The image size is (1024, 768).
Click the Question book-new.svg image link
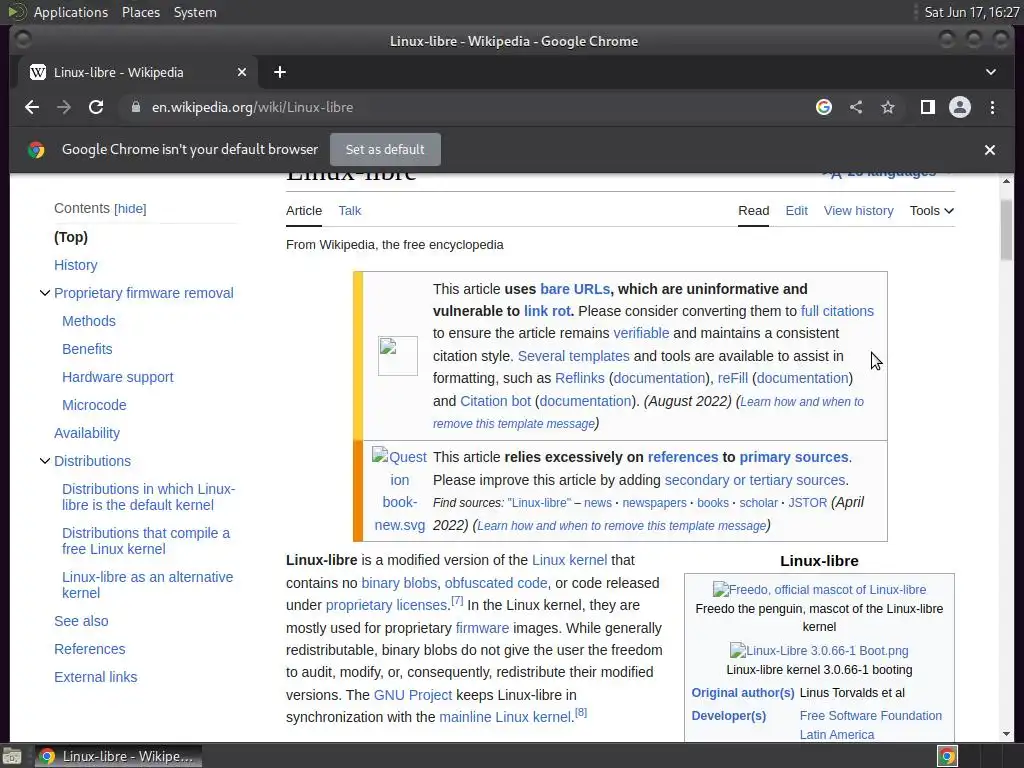tap(399, 490)
